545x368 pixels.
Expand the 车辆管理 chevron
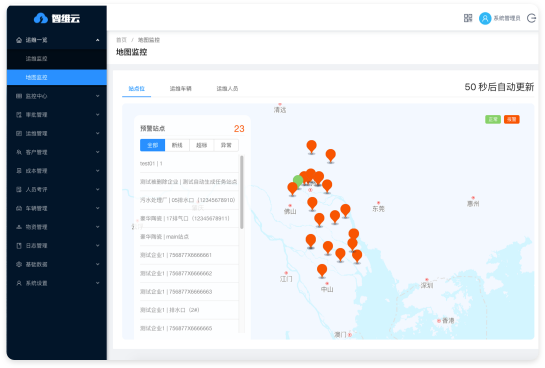(x=98, y=208)
